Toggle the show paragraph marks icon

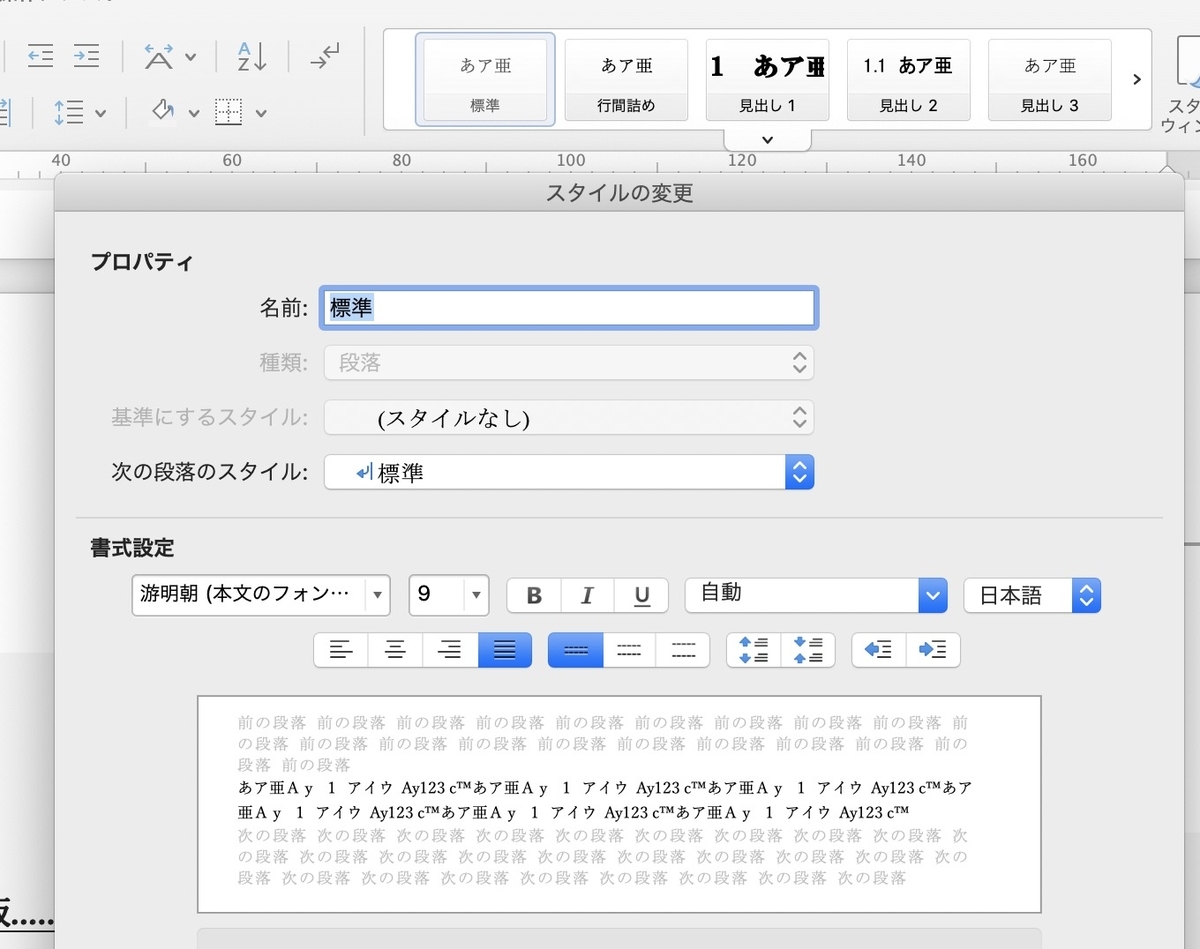325,56
